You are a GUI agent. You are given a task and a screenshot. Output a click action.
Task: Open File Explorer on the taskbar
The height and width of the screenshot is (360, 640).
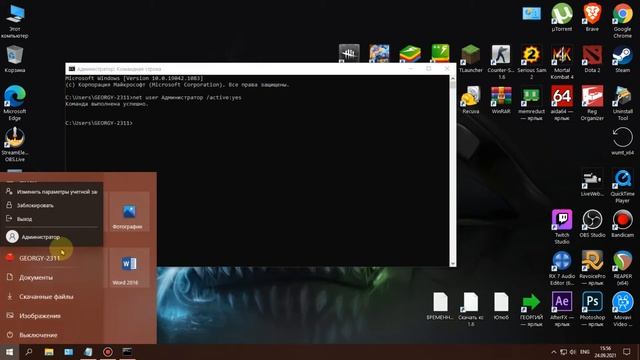[49, 352]
